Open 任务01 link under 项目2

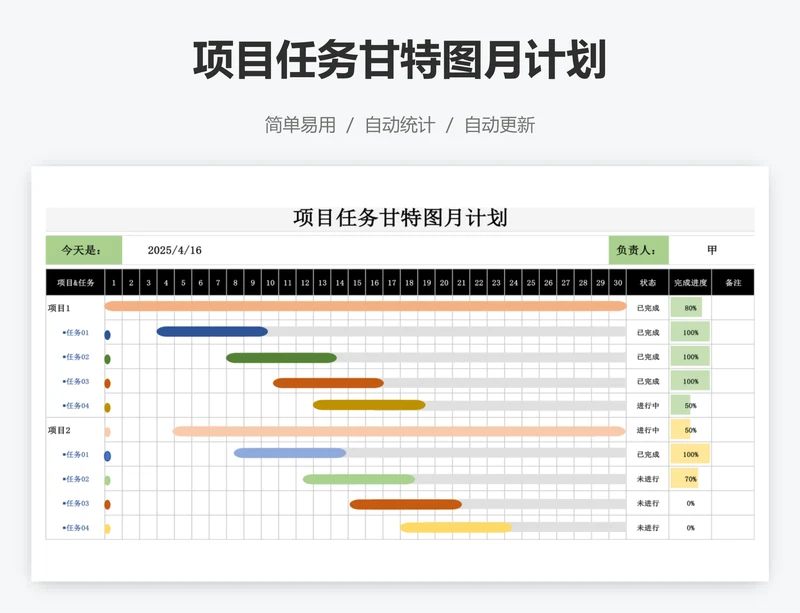click(76, 454)
